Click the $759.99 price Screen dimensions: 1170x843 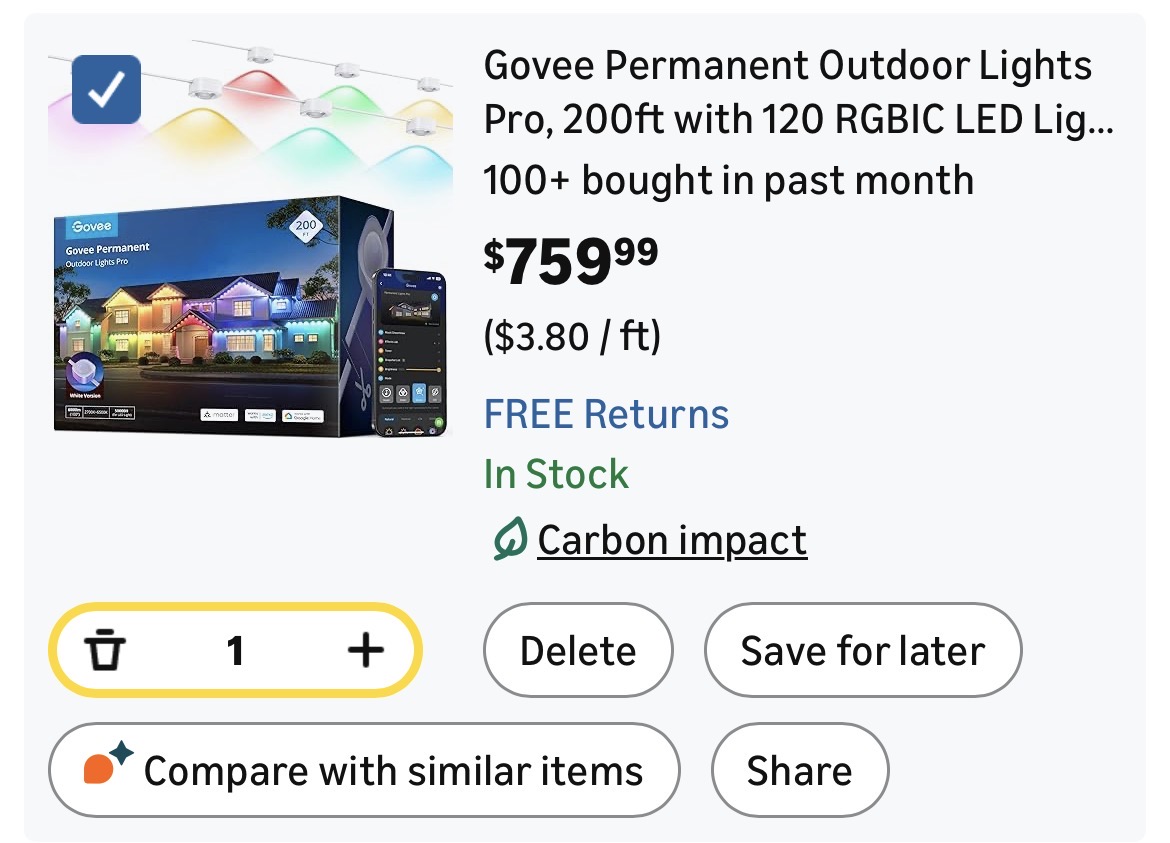point(571,259)
